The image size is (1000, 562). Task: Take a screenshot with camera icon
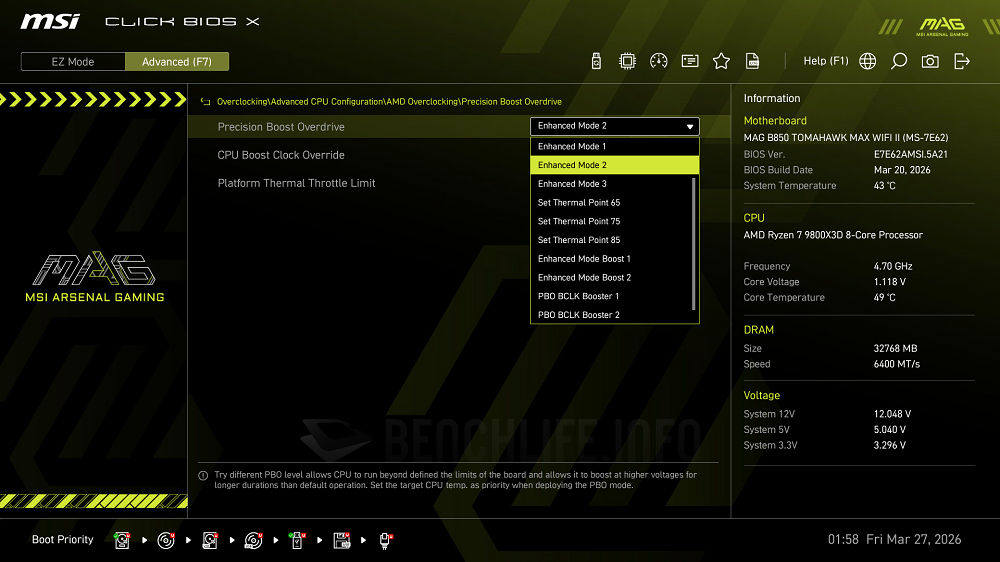[930, 61]
